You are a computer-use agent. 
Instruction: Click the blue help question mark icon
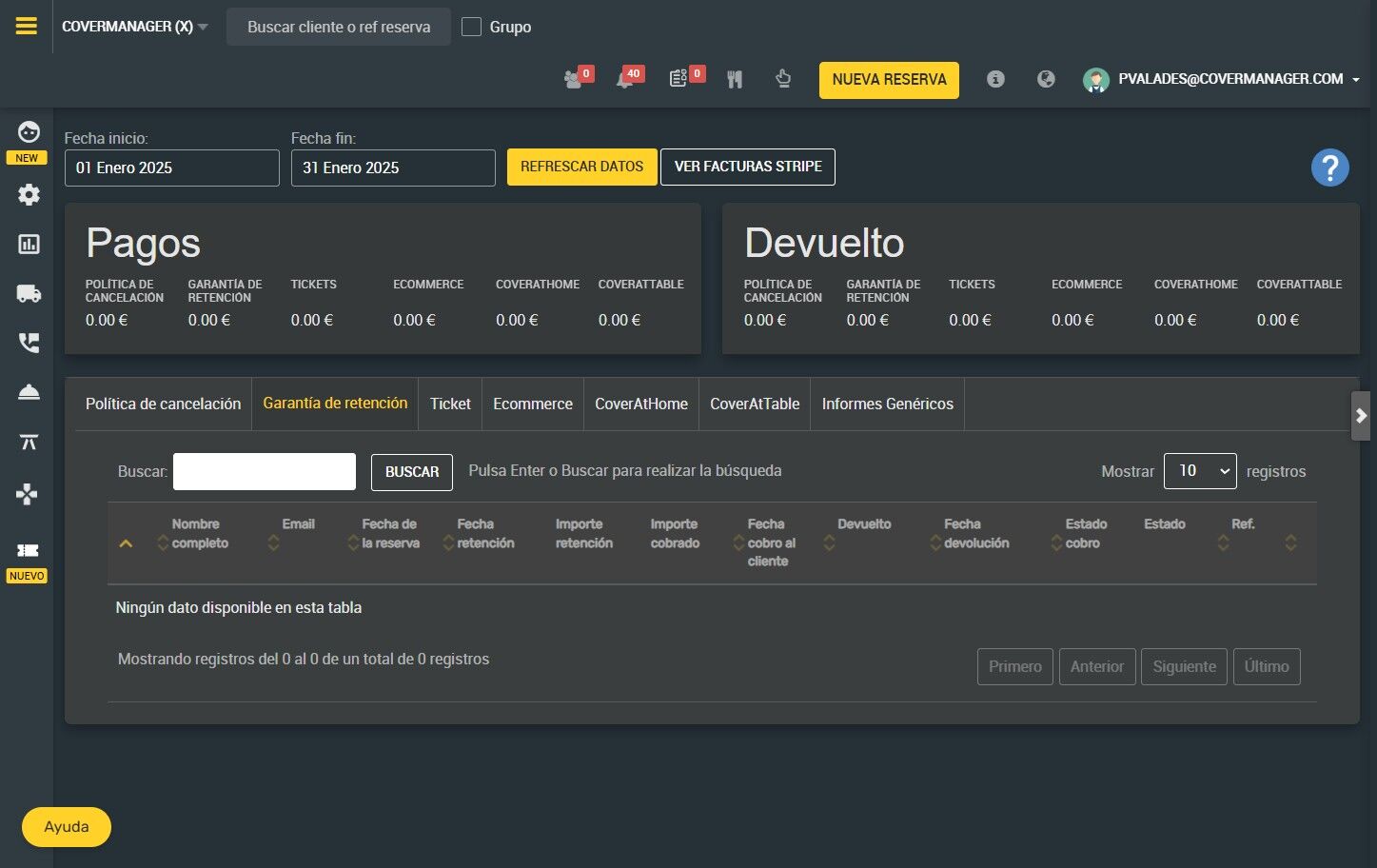point(1329,168)
